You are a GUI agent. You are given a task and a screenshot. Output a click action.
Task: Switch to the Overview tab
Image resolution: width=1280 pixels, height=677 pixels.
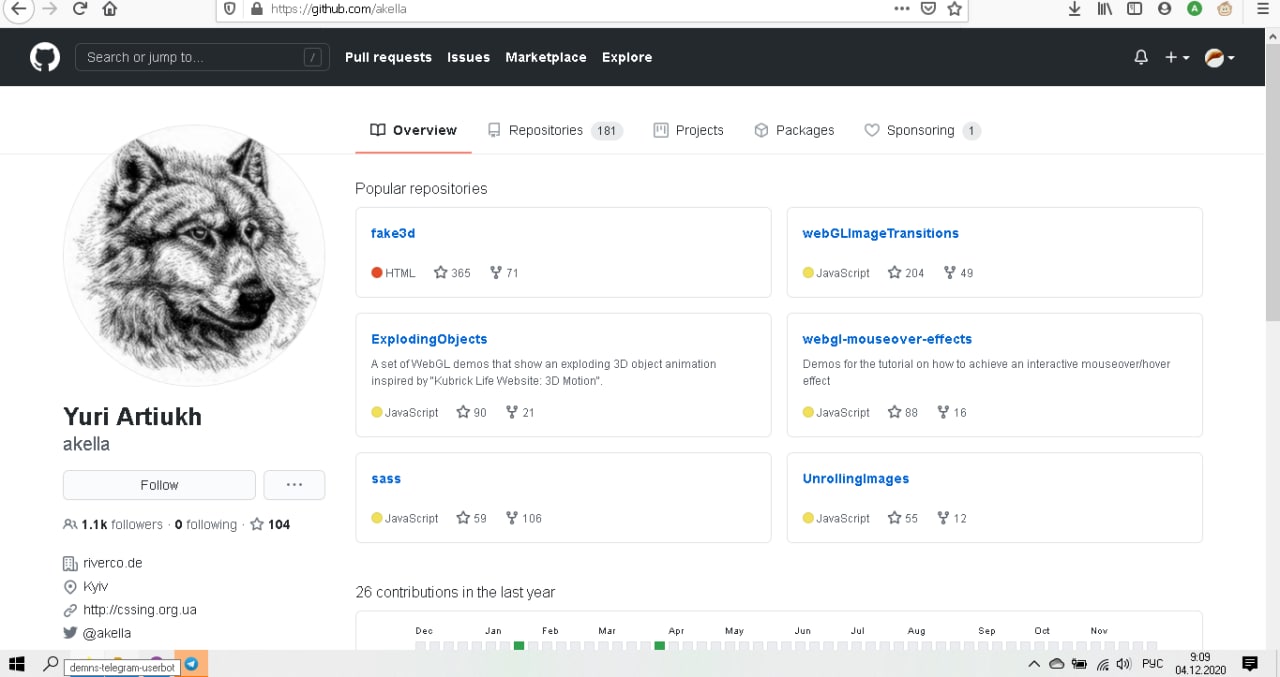[x=413, y=130]
